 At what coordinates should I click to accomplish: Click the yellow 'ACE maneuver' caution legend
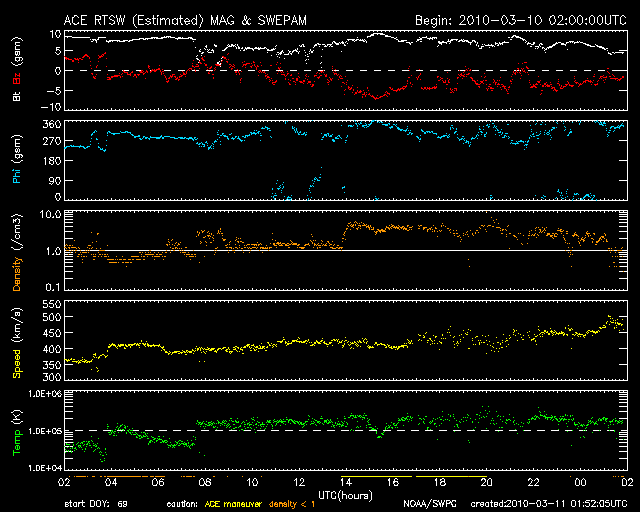tap(232, 503)
